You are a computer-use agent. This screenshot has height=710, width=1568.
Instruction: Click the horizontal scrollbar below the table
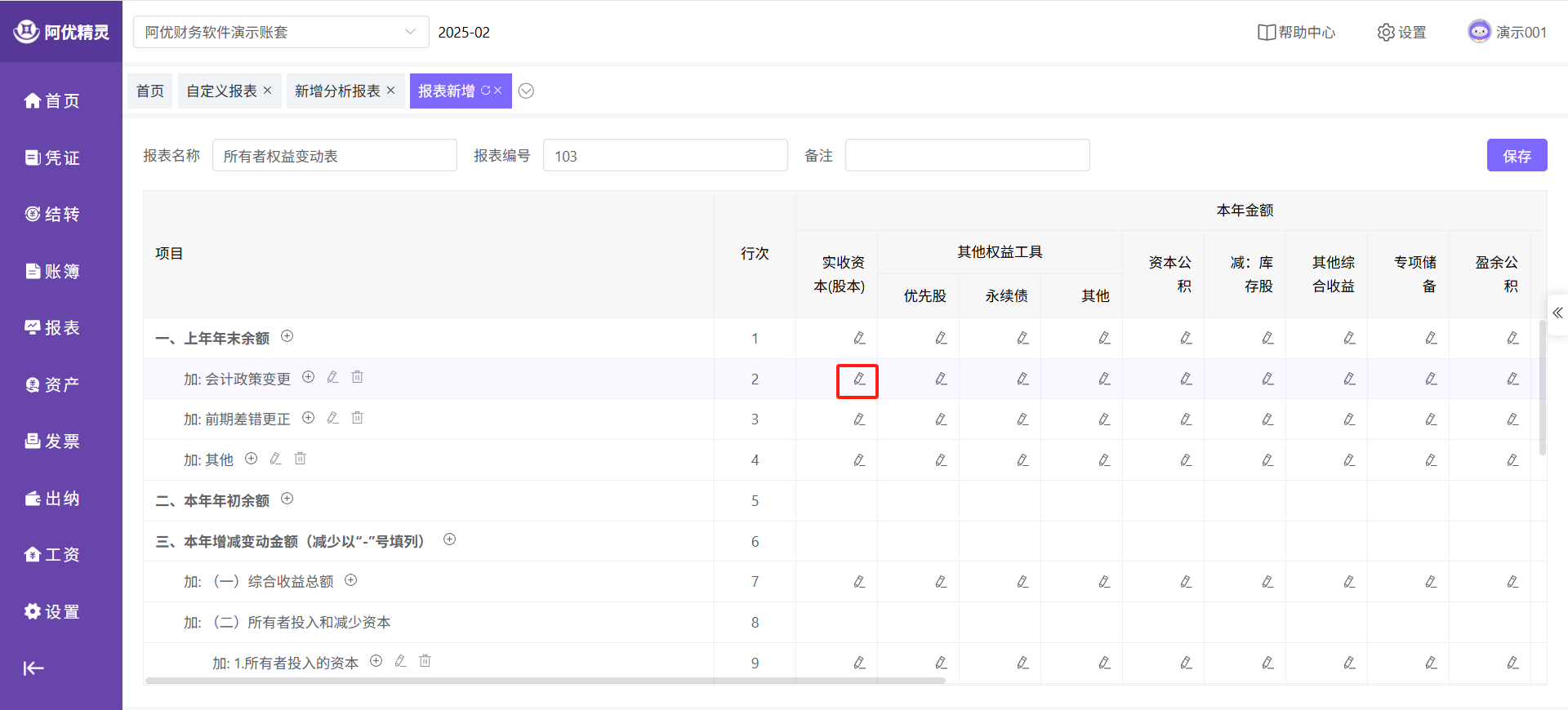(x=545, y=680)
